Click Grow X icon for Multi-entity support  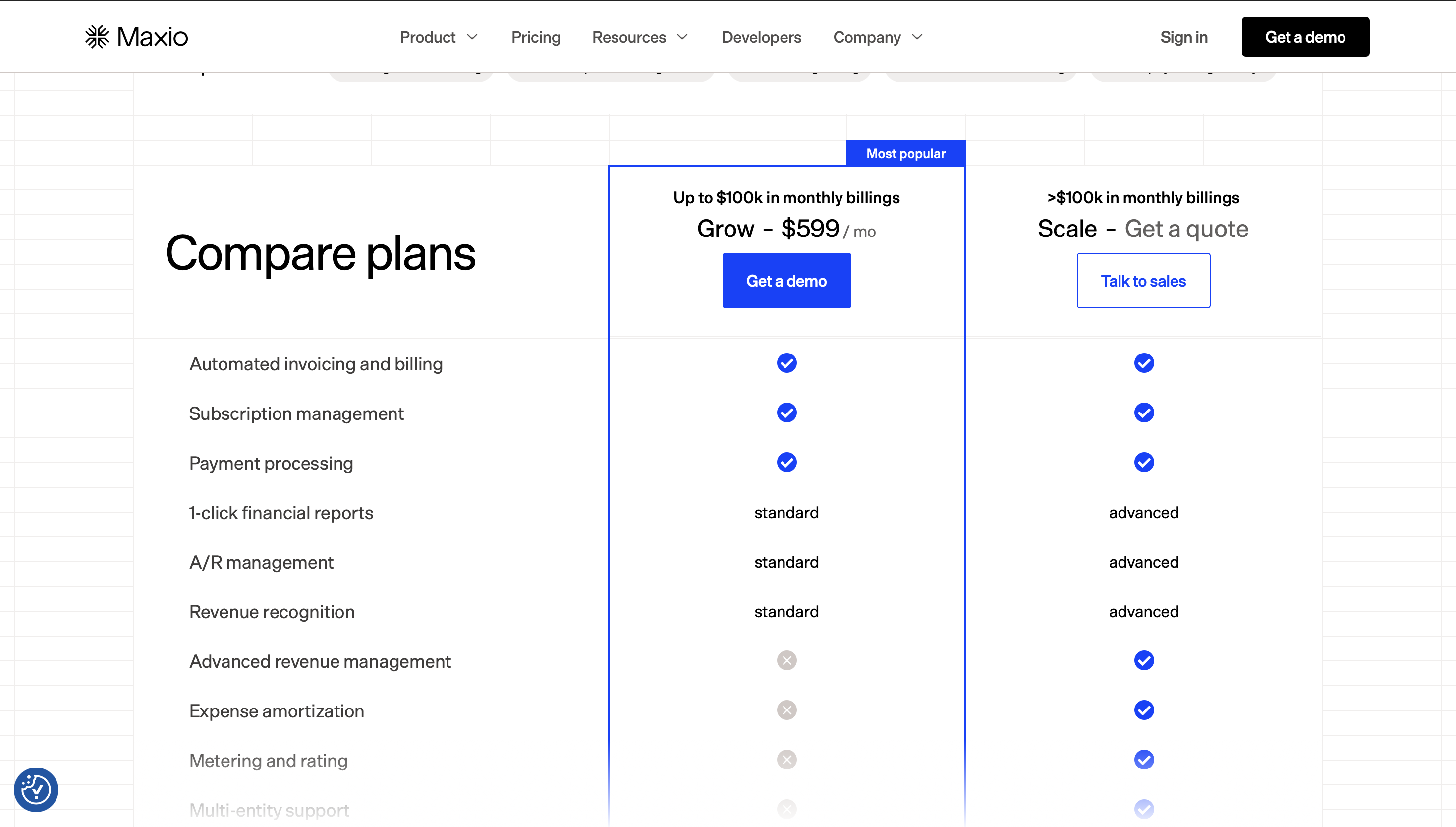pos(787,809)
